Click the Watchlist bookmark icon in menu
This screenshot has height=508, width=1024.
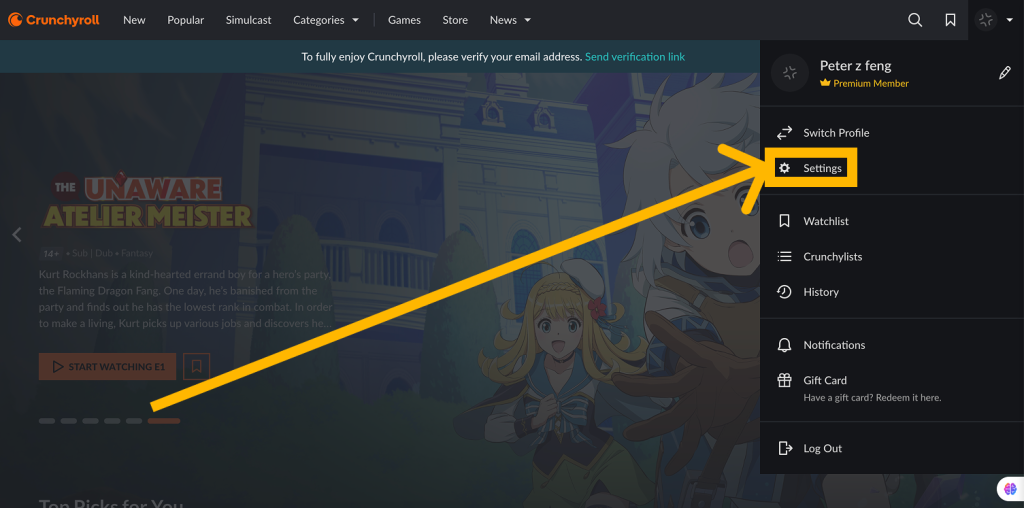click(784, 221)
